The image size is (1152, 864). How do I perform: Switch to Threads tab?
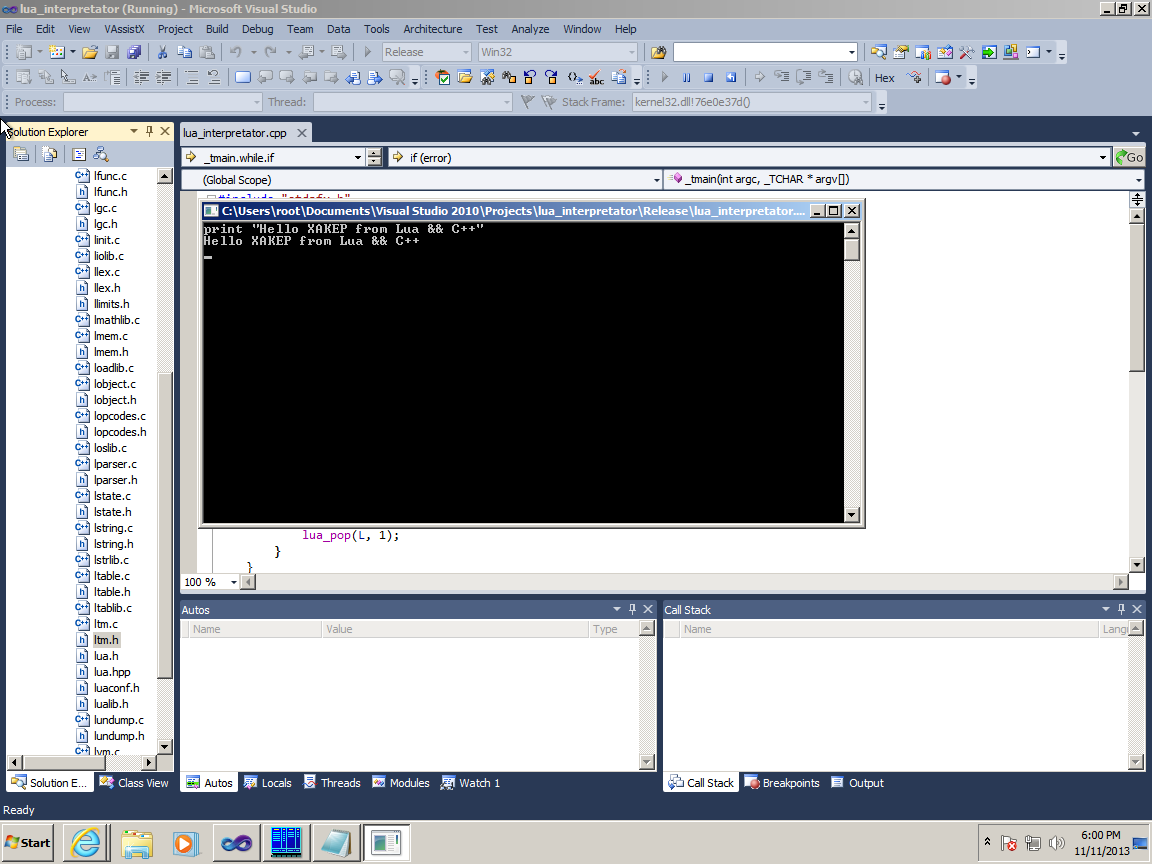coord(331,782)
